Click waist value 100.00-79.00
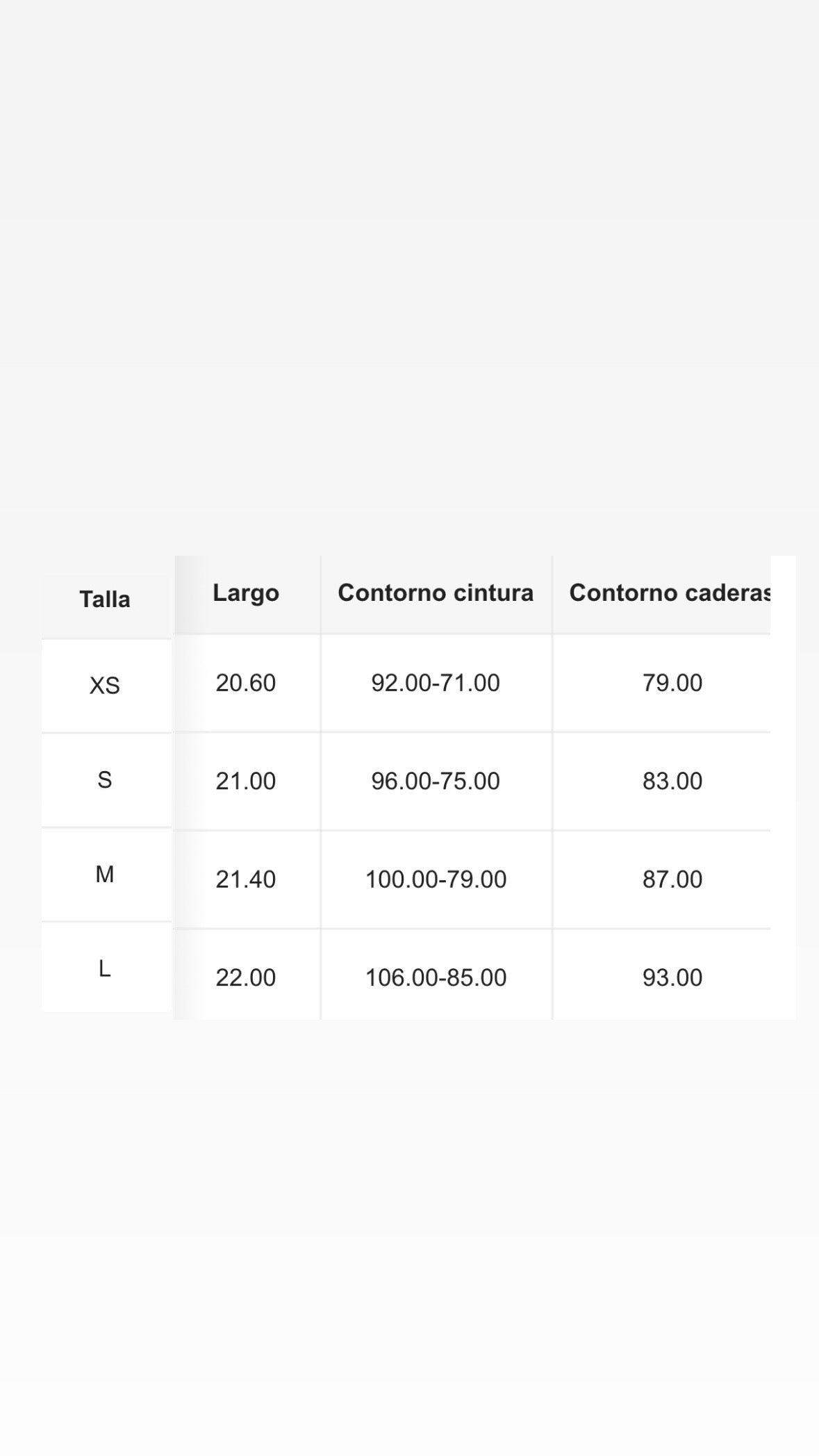819x1456 pixels. [x=436, y=879]
